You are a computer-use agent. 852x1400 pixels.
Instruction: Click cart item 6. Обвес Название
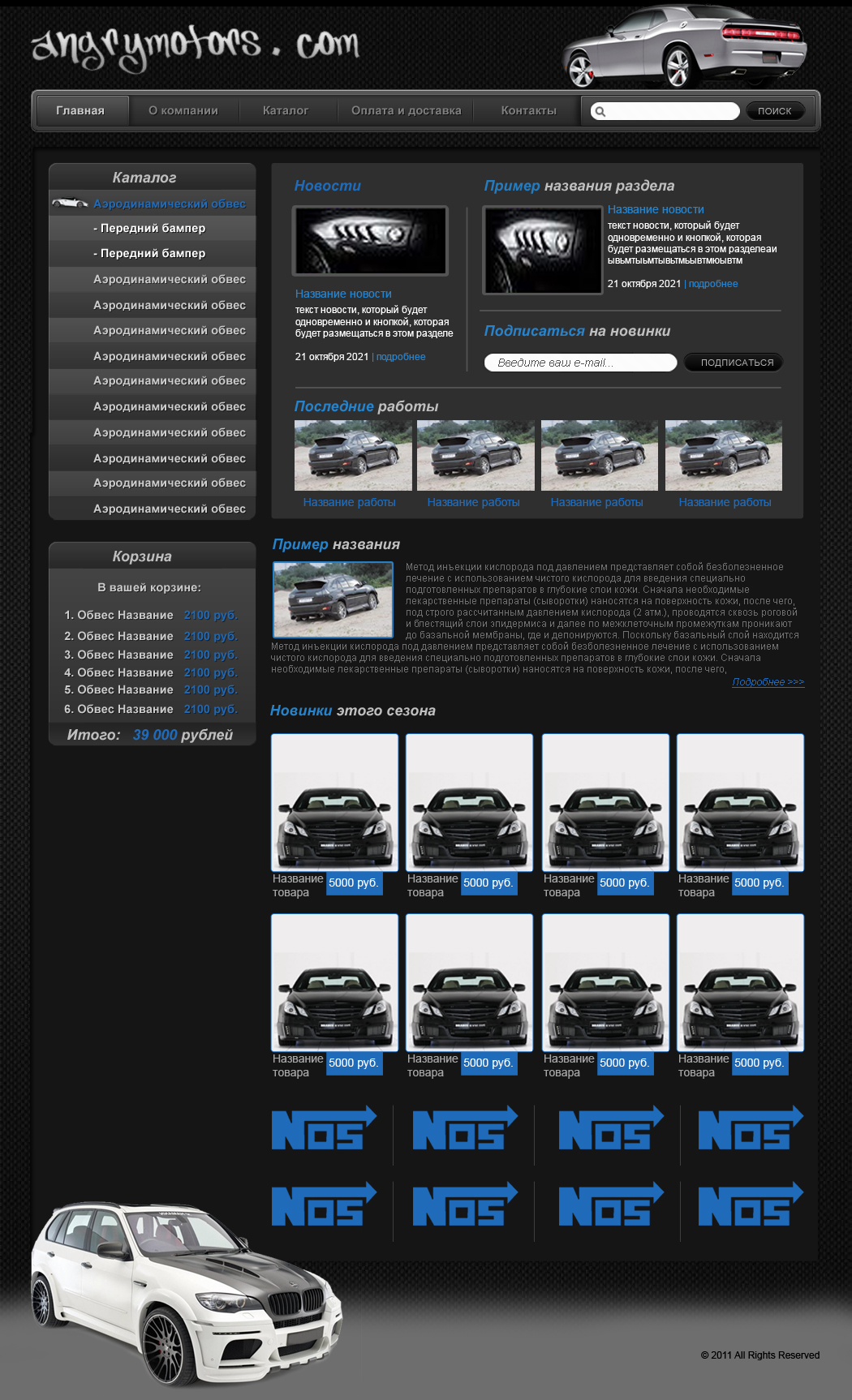pyautogui.click(x=118, y=709)
